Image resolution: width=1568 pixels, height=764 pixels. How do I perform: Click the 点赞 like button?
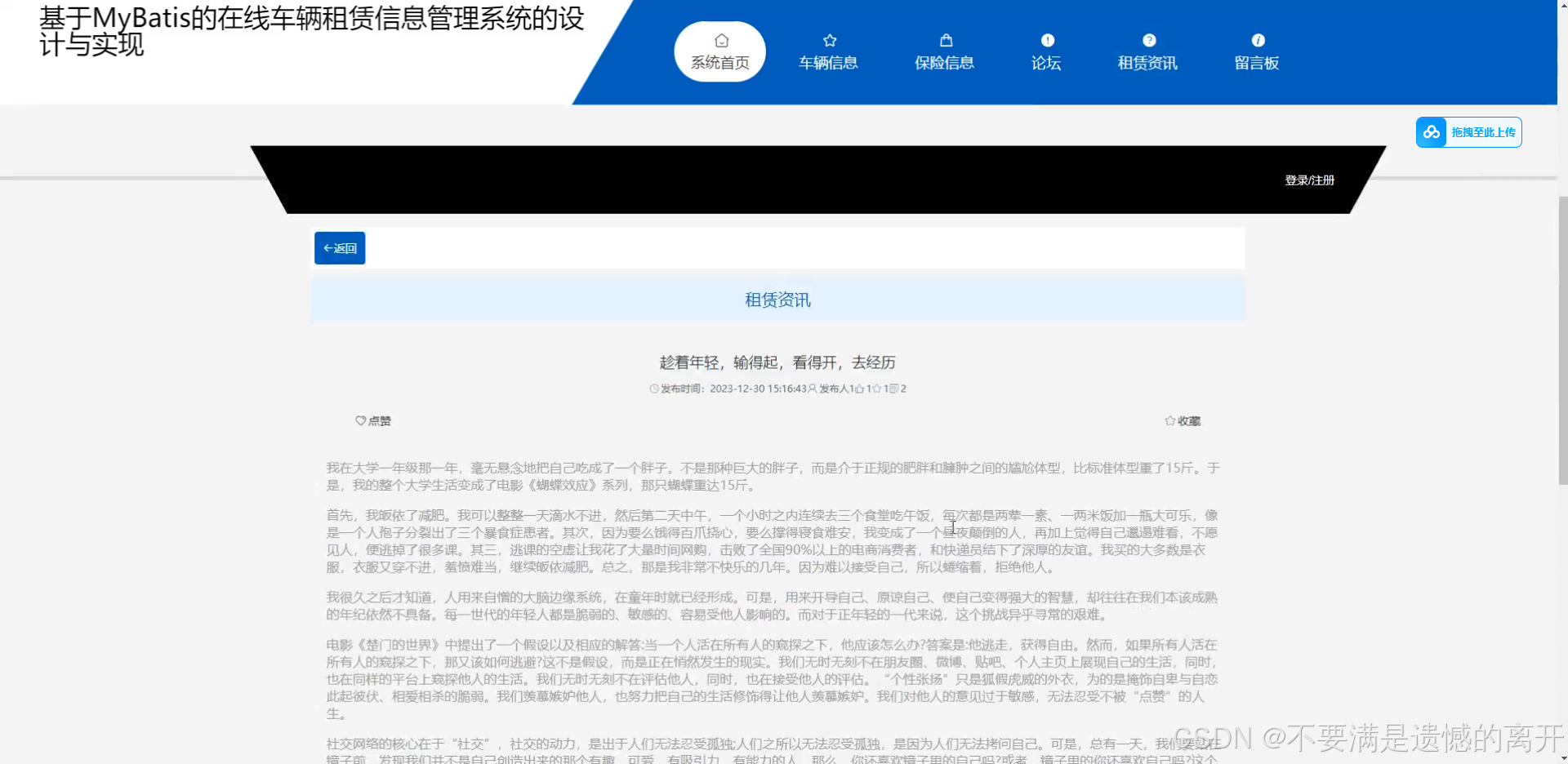pyautogui.click(x=373, y=421)
